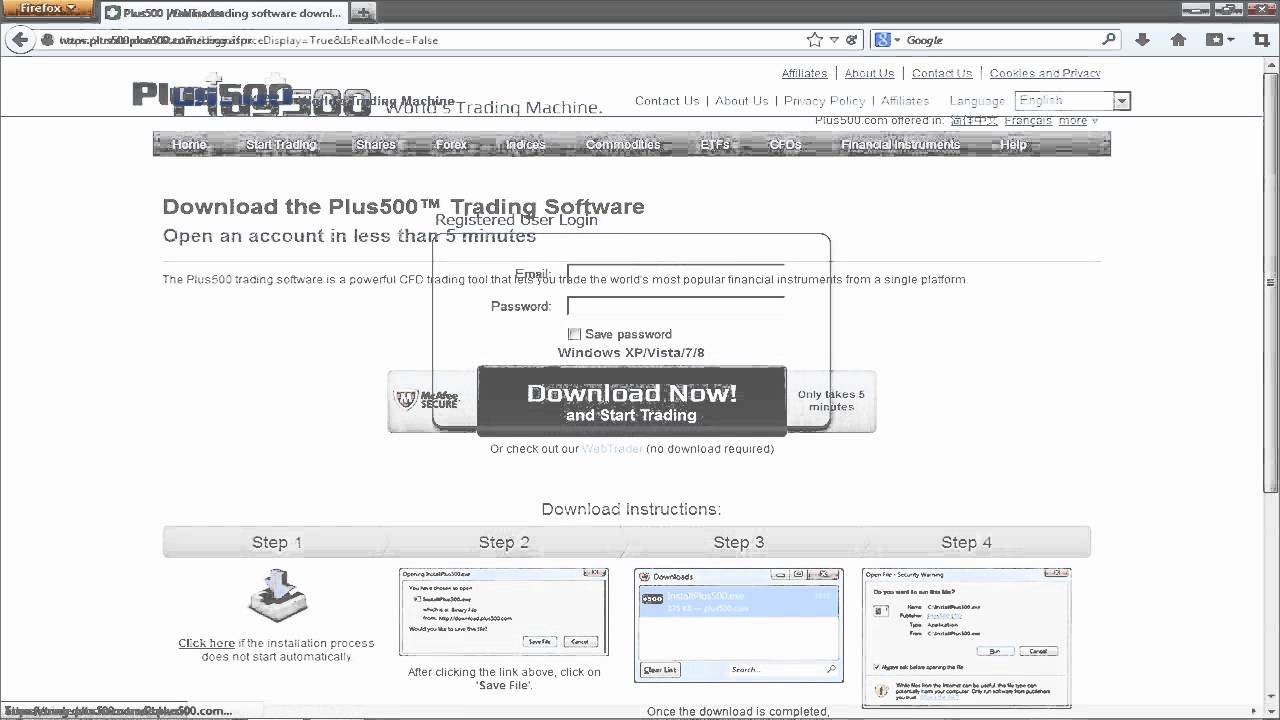Go back with the browser back arrow
The image size is (1280, 720).
[x=19, y=40]
